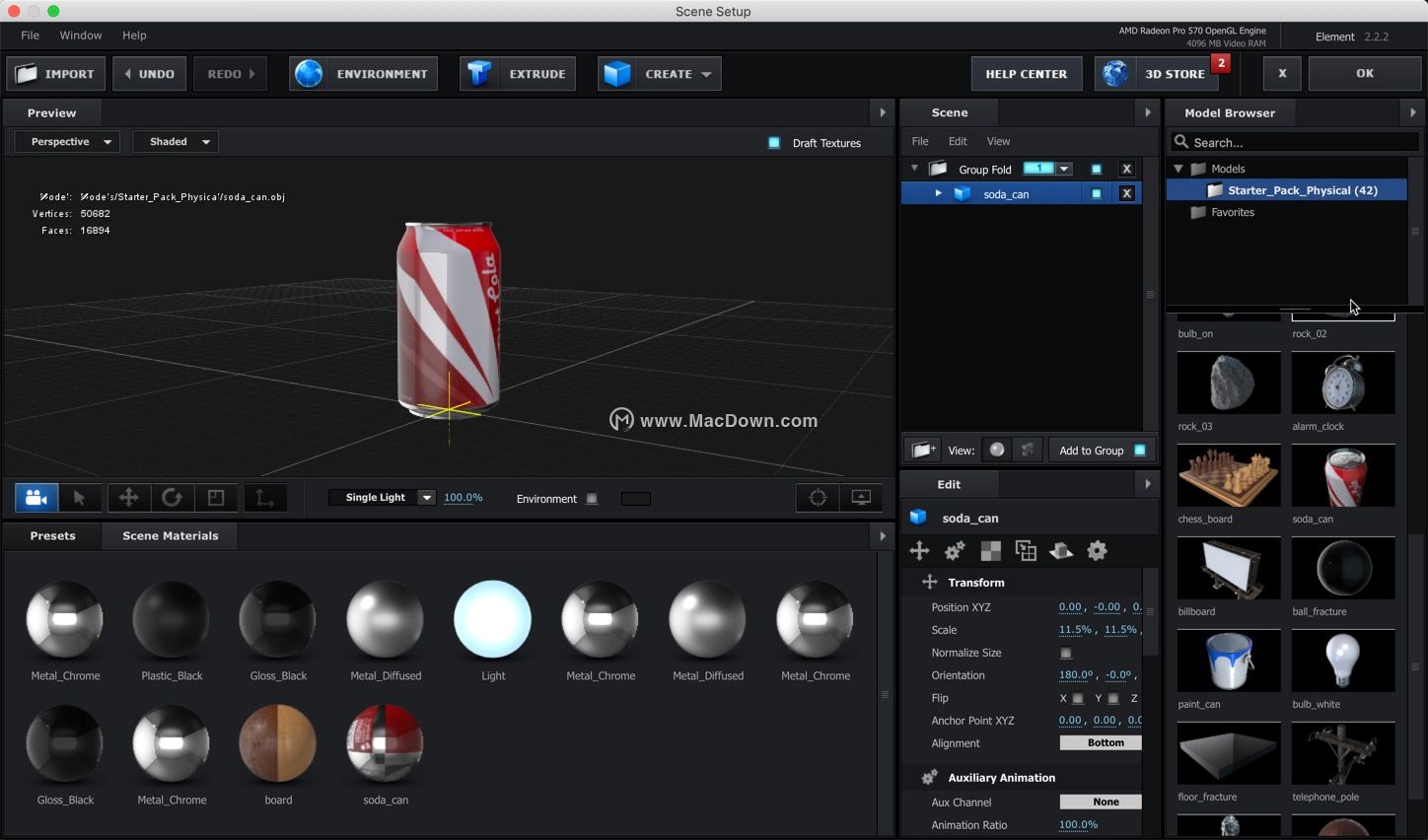Viewport: 1428px width, 840px height.
Task: Open the Window menu
Action: 81,35
